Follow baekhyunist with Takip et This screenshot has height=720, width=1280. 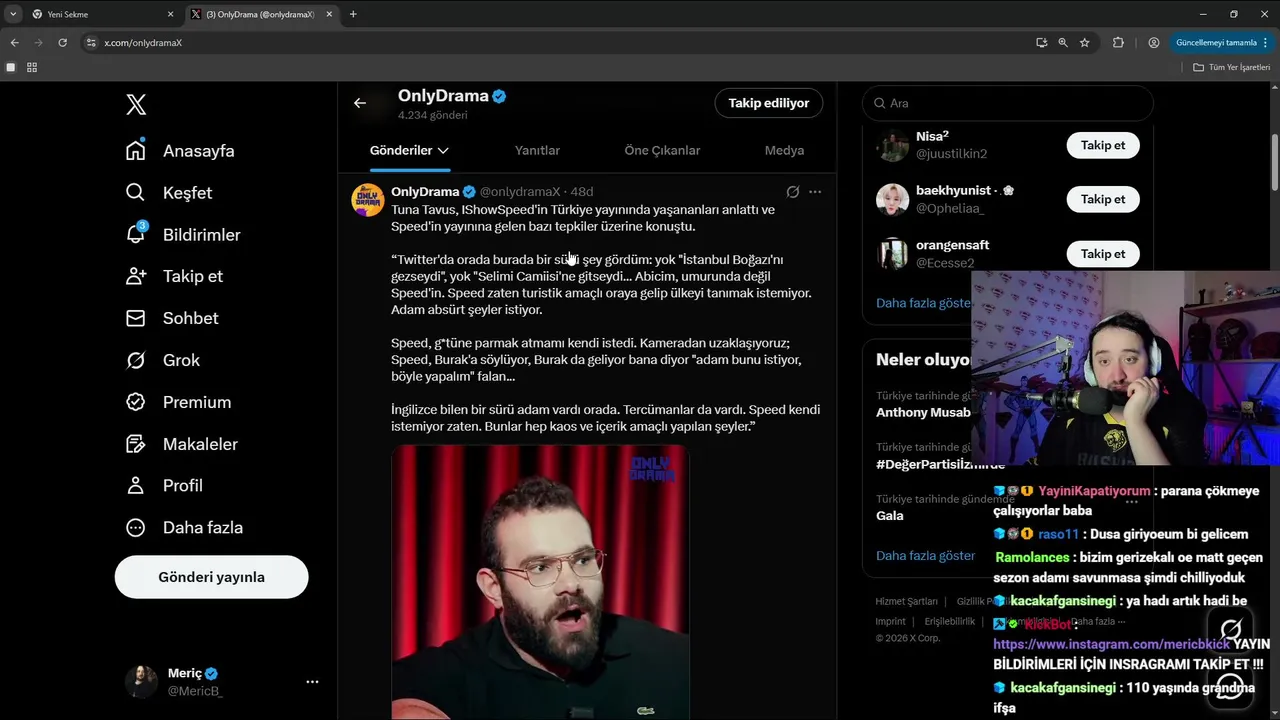coord(1103,199)
